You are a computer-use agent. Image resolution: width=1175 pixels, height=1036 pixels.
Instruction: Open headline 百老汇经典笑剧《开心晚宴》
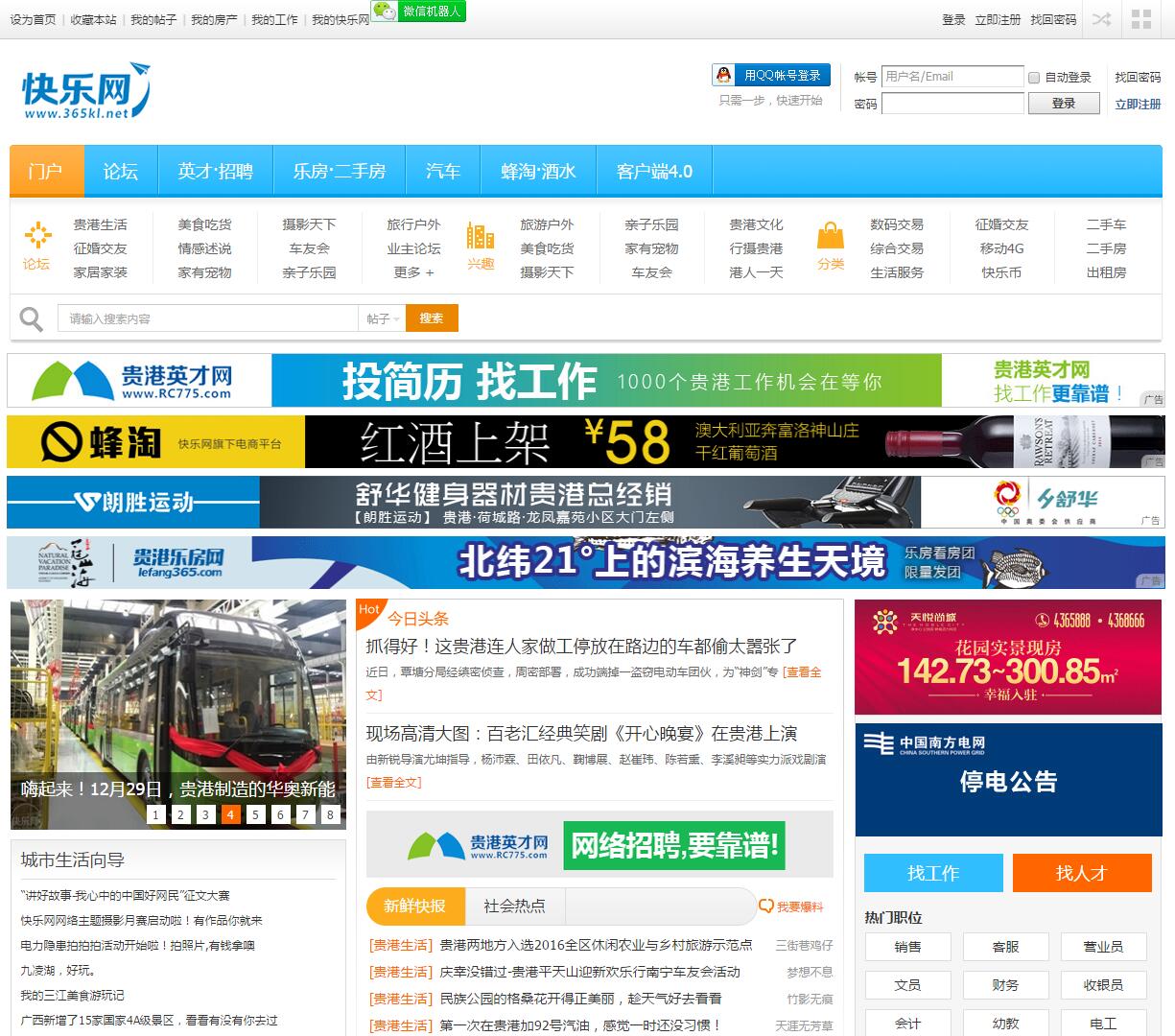(581, 734)
